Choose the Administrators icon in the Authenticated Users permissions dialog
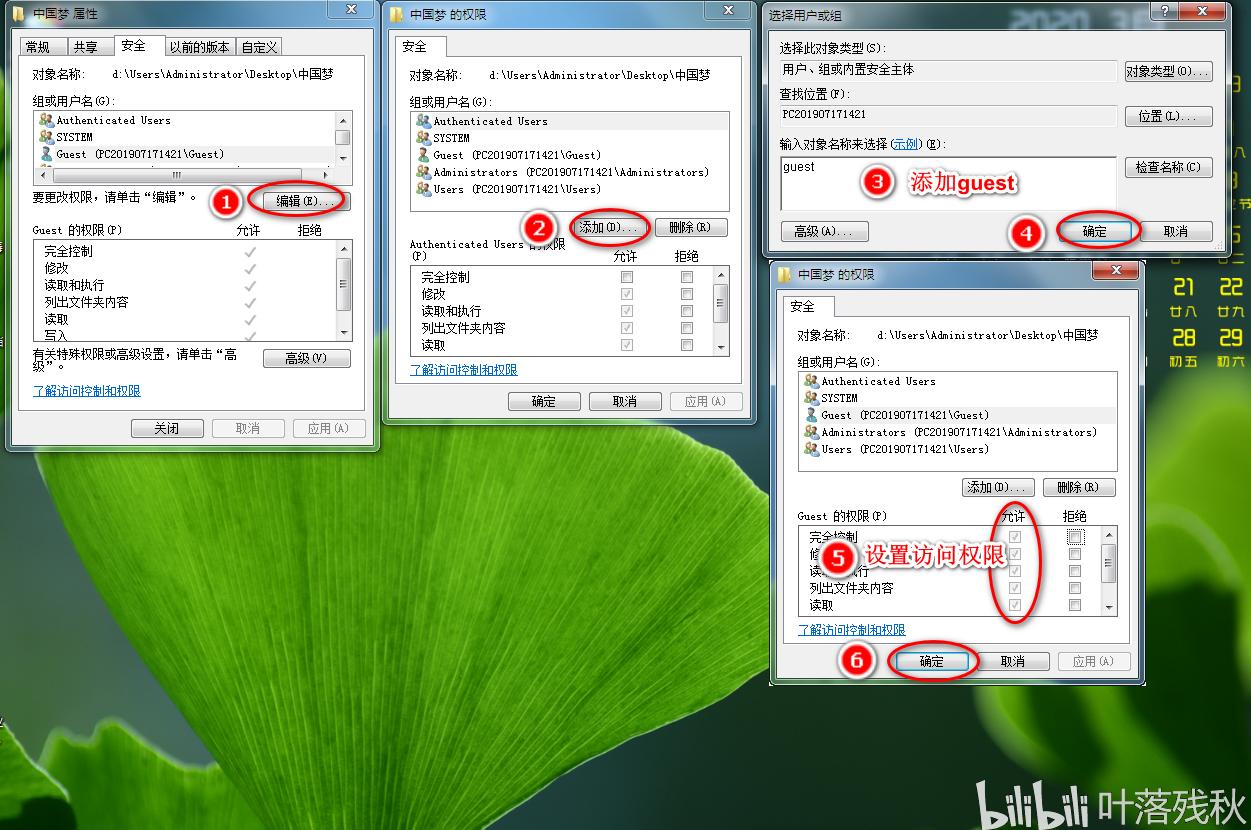 click(x=422, y=172)
